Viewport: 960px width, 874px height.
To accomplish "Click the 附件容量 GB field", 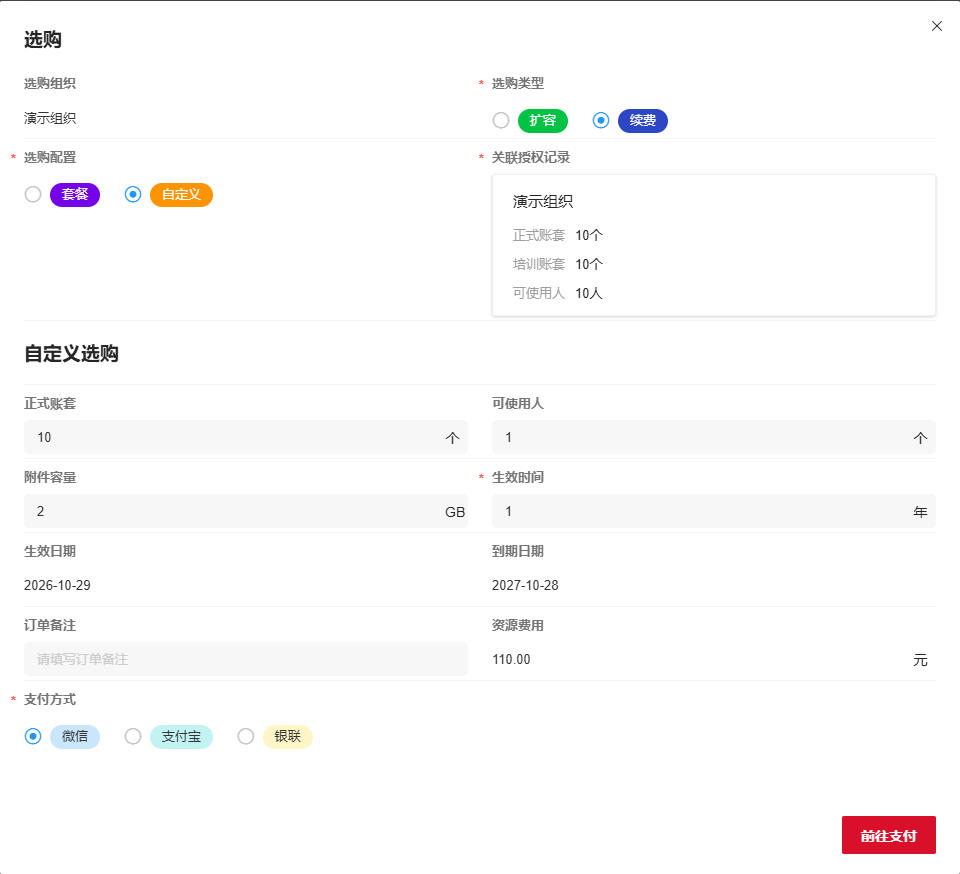I will pos(245,511).
